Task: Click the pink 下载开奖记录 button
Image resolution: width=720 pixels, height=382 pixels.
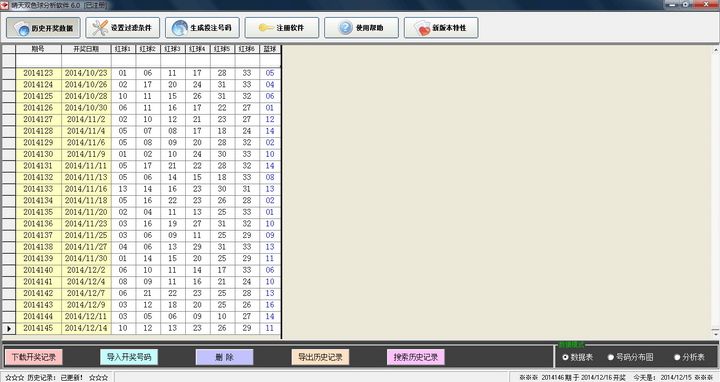Action: pos(34,357)
